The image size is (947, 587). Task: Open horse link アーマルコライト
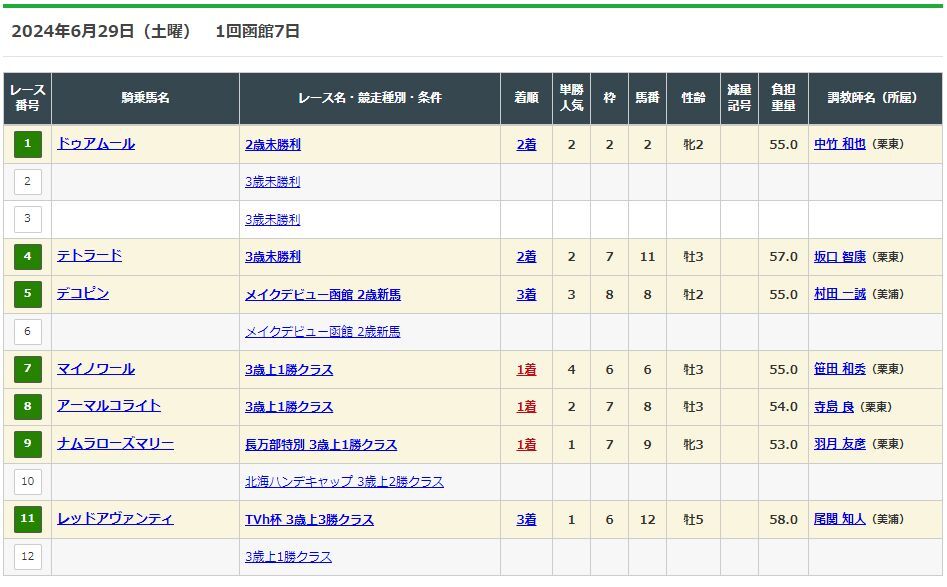tap(109, 406)
